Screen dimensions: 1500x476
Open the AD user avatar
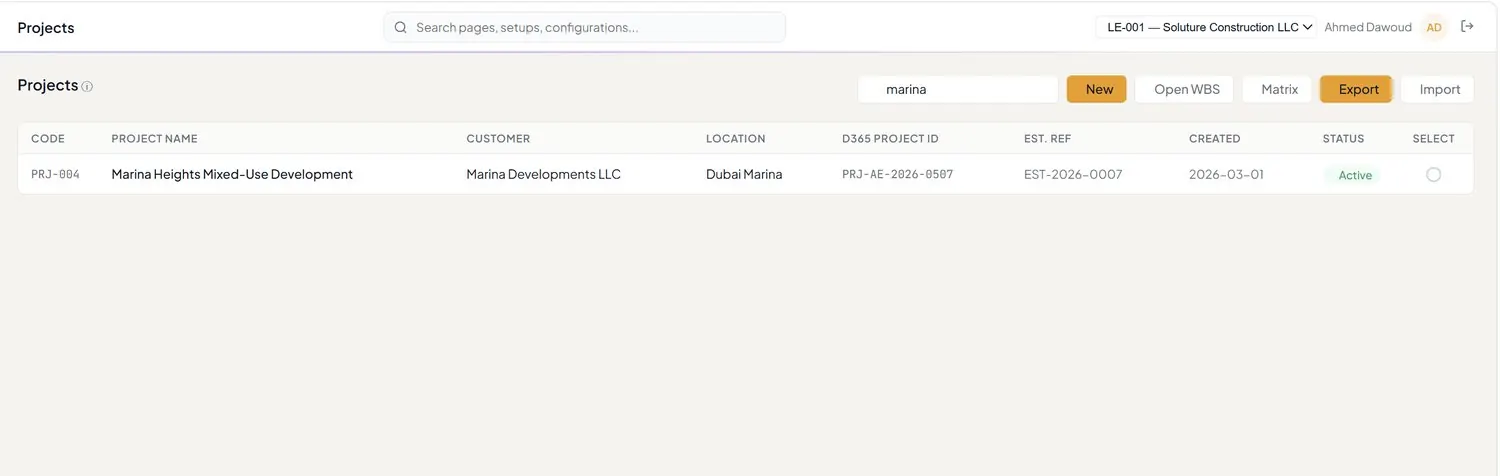(x=1434, y=27)
